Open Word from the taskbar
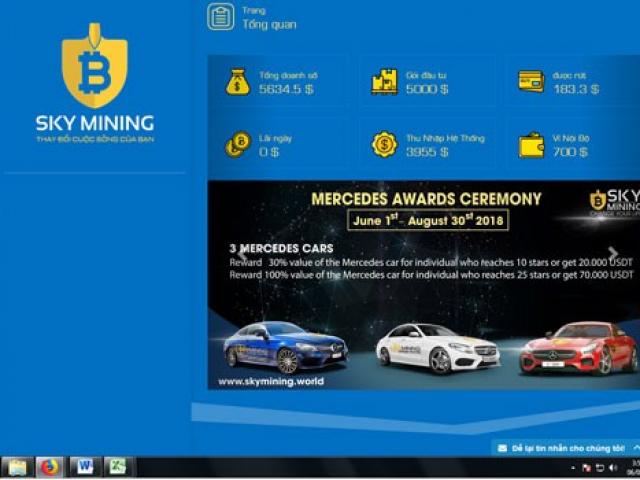 (x=83, y=467)
